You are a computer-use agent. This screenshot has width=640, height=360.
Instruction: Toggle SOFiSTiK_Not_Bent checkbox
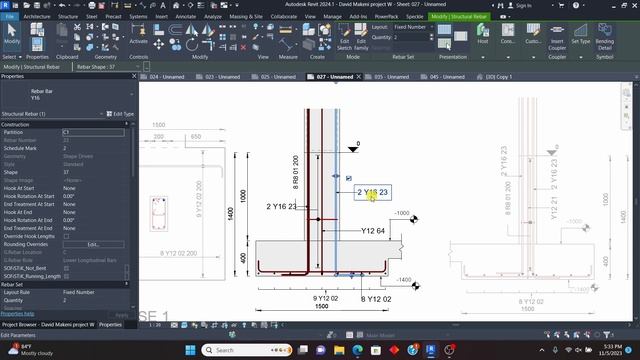coord(66,268)
